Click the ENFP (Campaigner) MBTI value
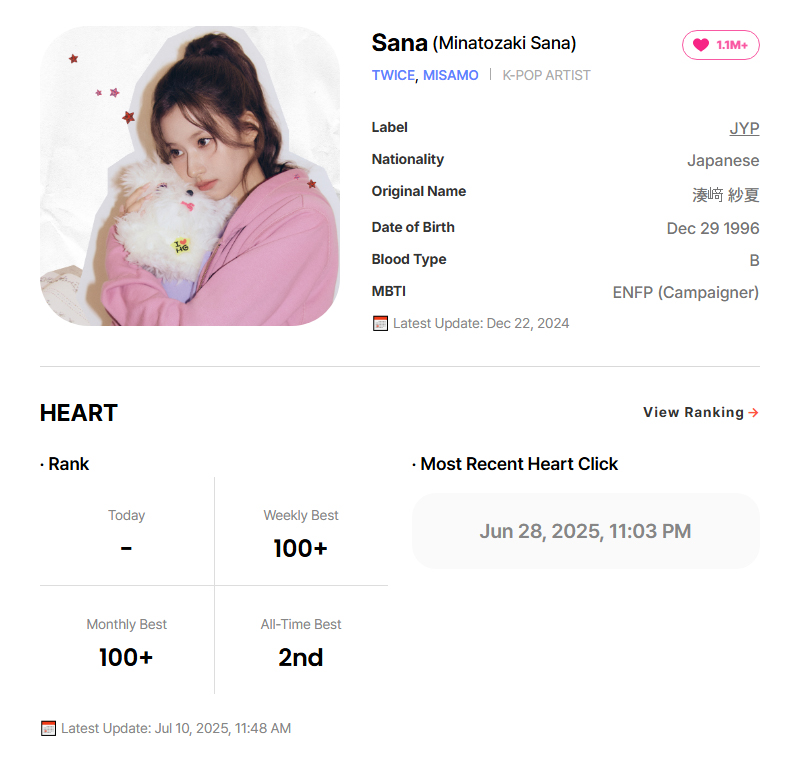 686,292
